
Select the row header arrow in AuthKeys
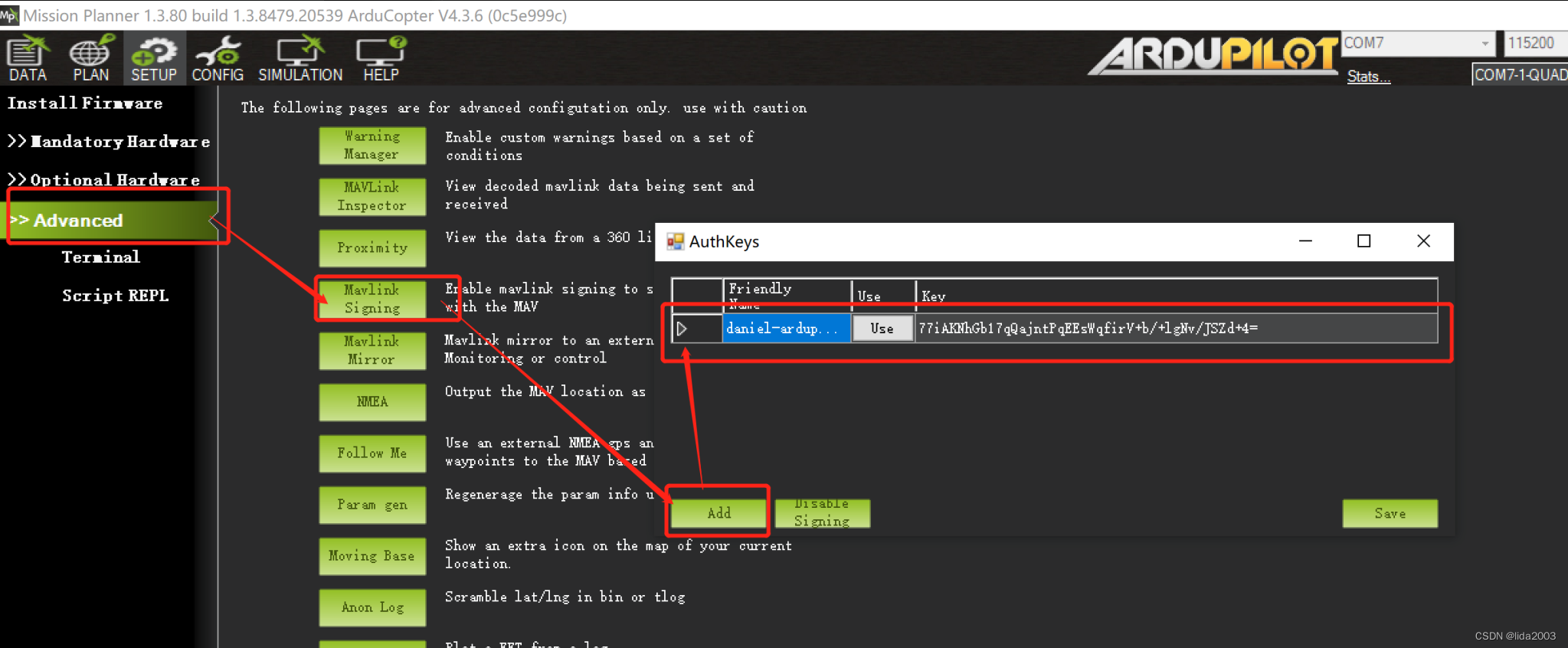pos(696,329)
